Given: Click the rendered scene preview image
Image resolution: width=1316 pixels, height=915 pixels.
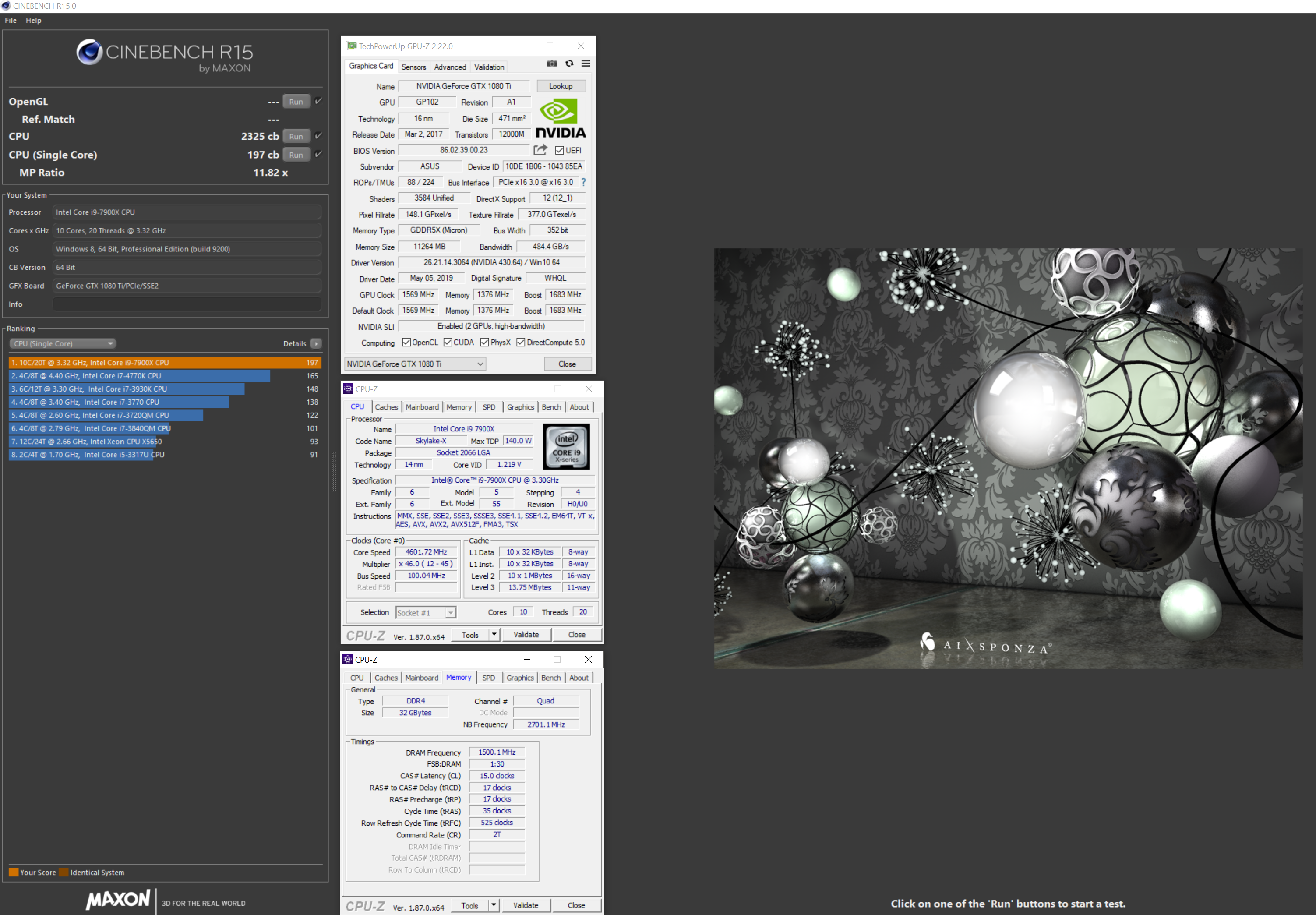Looking at the screenshot, I should (x=1008, y=458).
